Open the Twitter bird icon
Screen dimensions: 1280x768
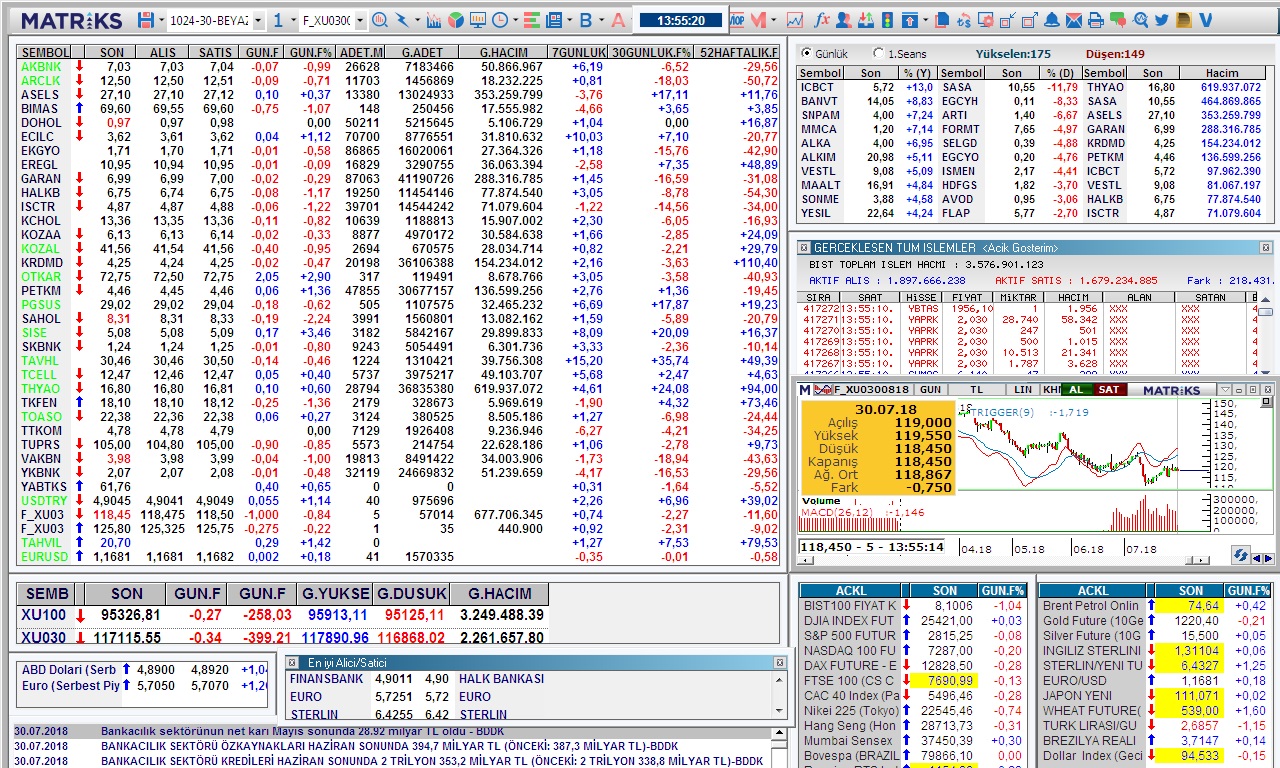[x=1161, y=20]
